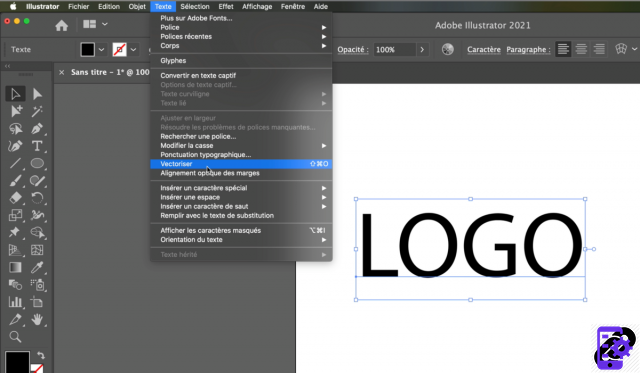The width and height of the screenshot is (640, 373).
Task: Click the black fill box in toolbar
Action: (17, 362)
